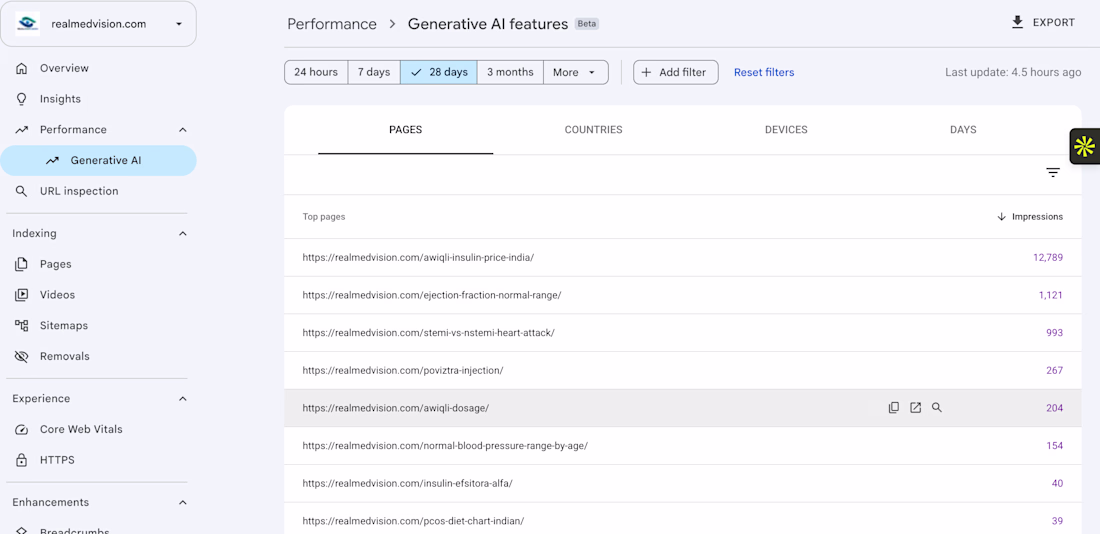Click the Impressions sort arrow
1100x534 pixels.
click(x=1001, y=217)
